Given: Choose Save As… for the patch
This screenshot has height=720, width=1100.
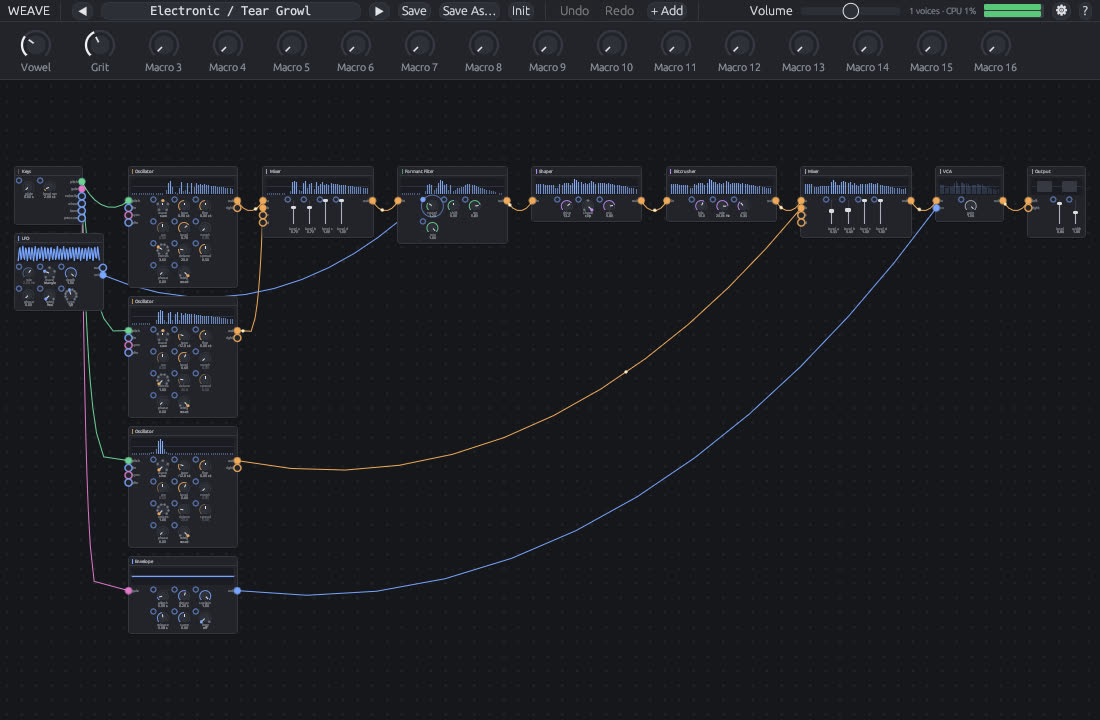Looking at the screenshot, I should [x=469, y=11].
